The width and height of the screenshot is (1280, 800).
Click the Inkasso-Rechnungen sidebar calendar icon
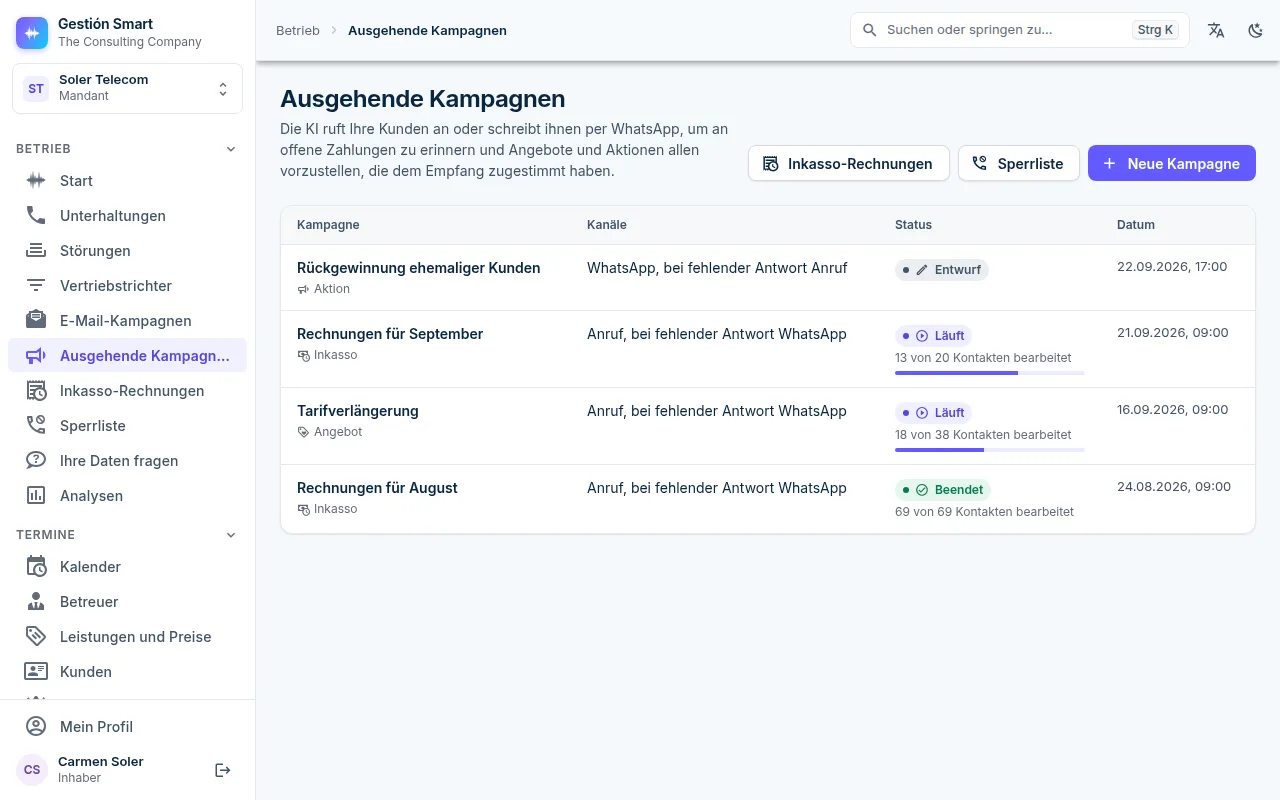(x=36, y=391)
